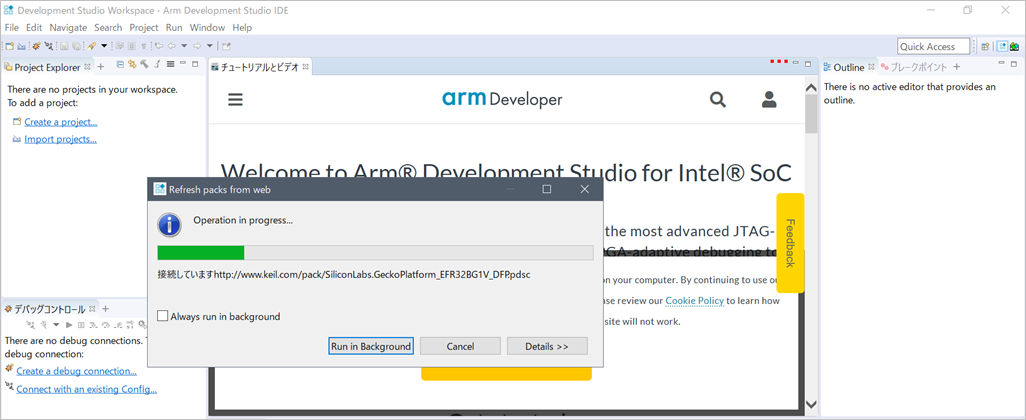
Task: Open the Project menu
Action: point(144,27)
